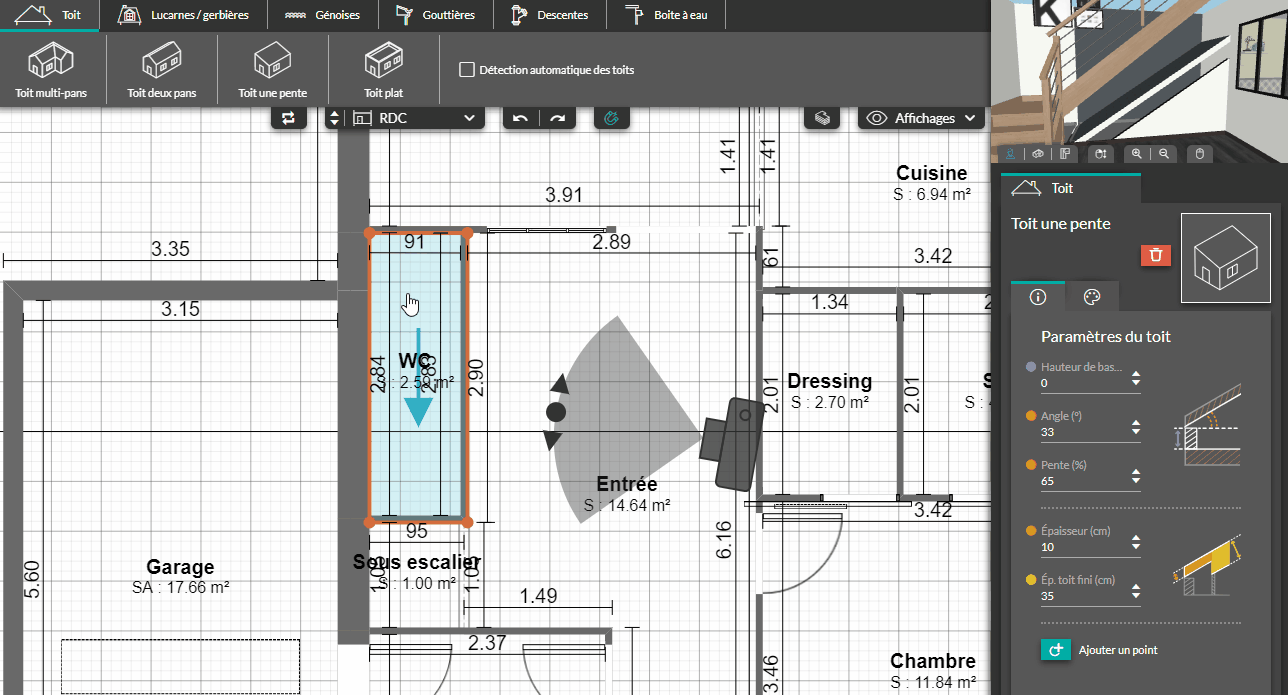Choose the Toit deux pans roof type

pyautogui.click(x=161, y=70)
